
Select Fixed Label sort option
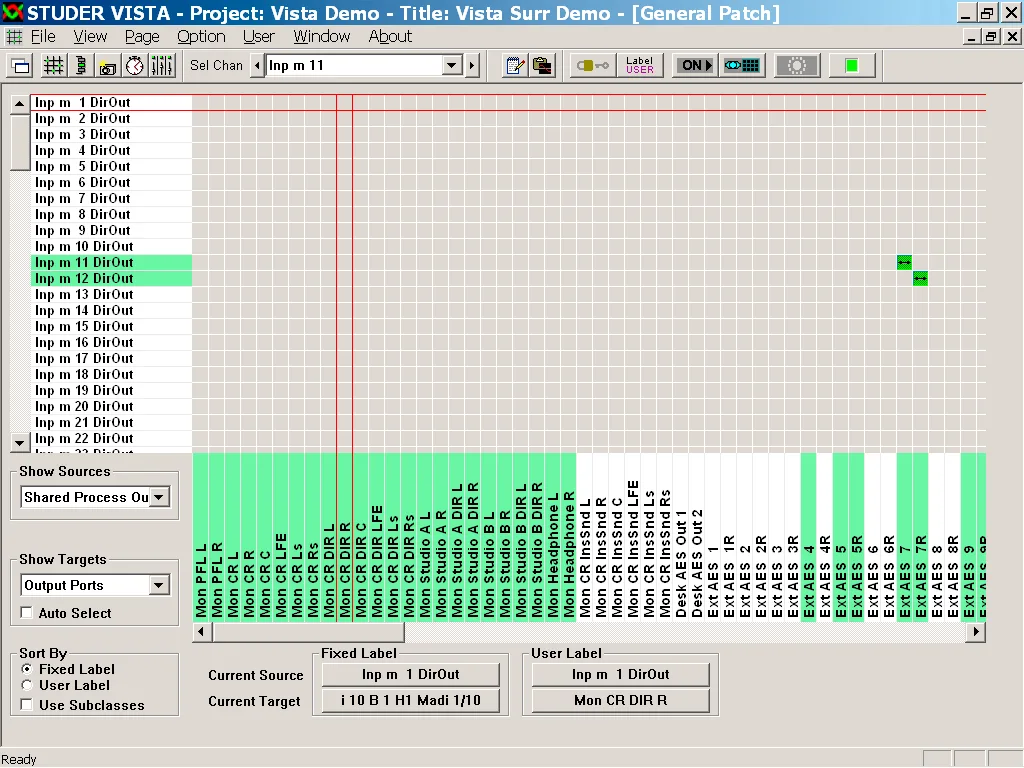click(x=27, y=669)
